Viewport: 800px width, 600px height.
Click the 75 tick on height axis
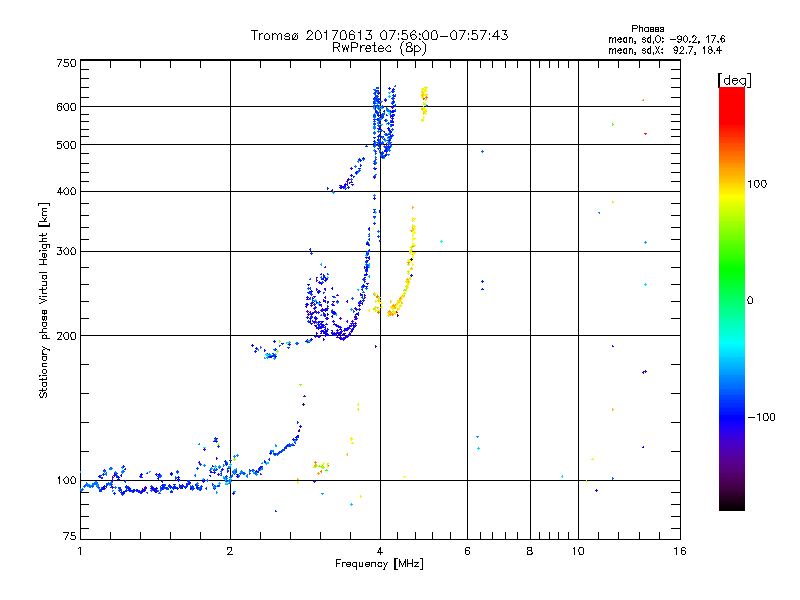(x=69, y=539)
